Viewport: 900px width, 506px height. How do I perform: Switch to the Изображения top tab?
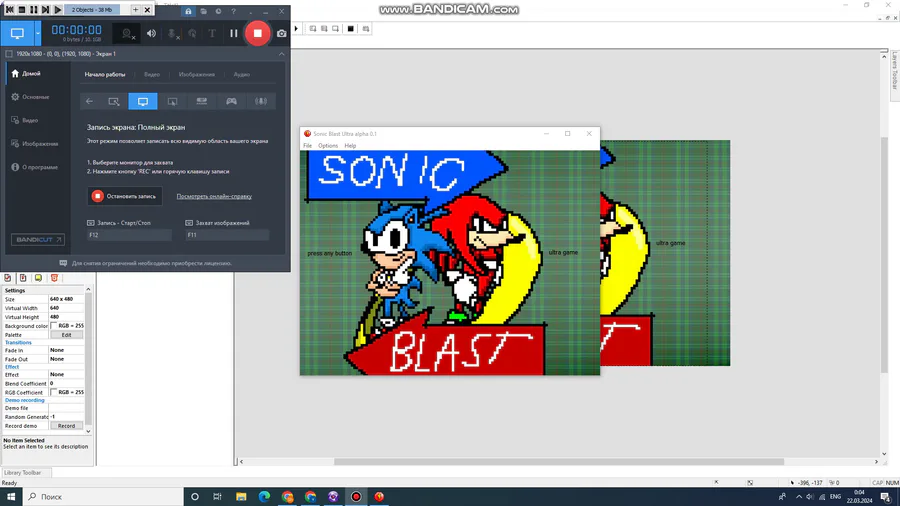pos(197,75)
